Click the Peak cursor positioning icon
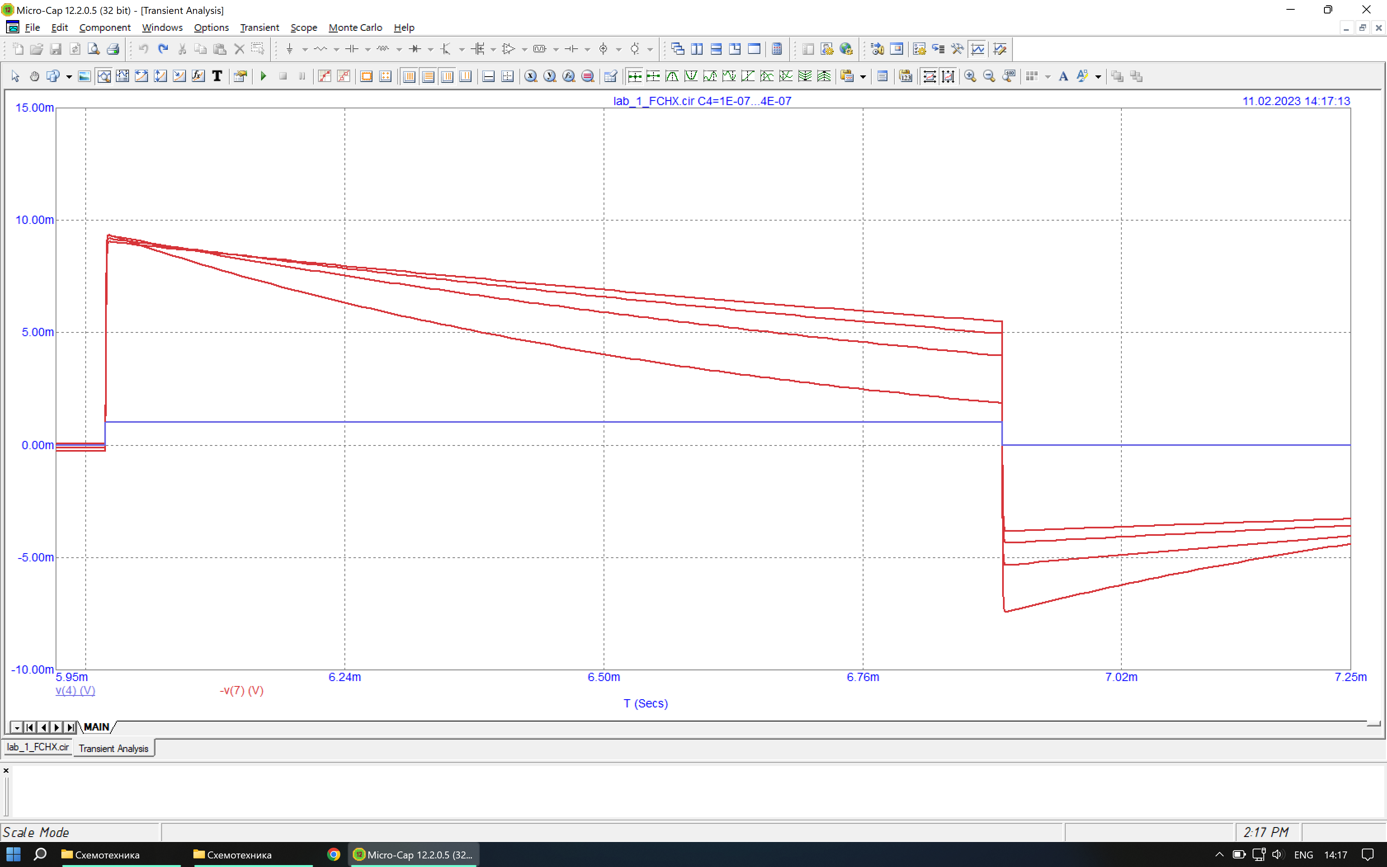1387x867 pixels. (672, 76)
